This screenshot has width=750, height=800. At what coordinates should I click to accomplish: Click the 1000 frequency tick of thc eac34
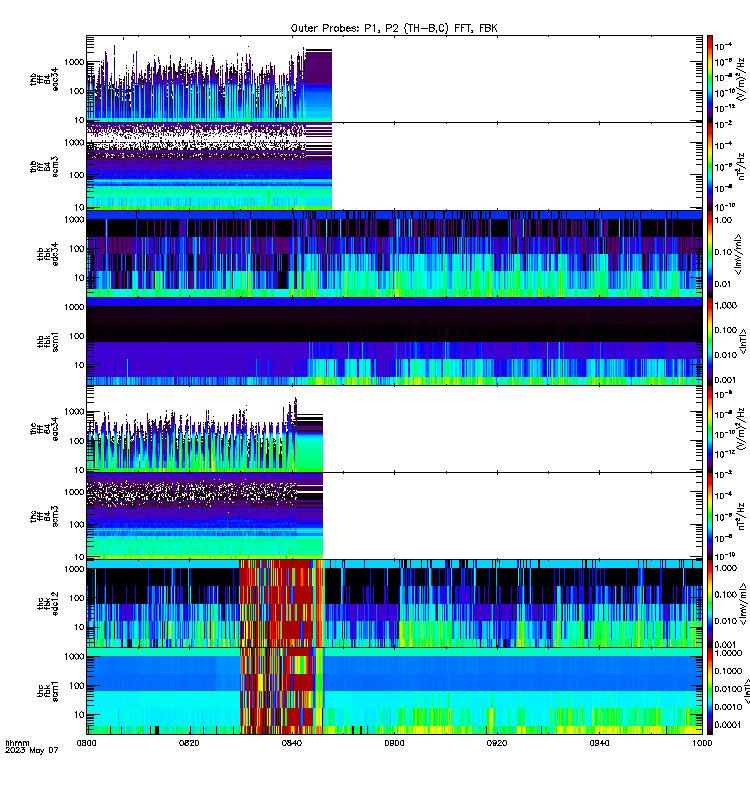point(73,412)
